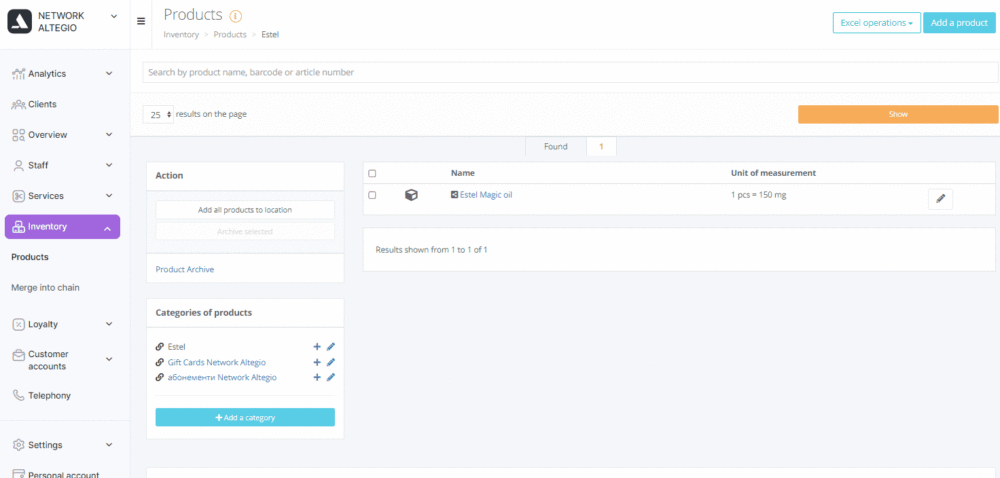Open Telephony in sidebar
1000x478 pixels.
(49, 396)
